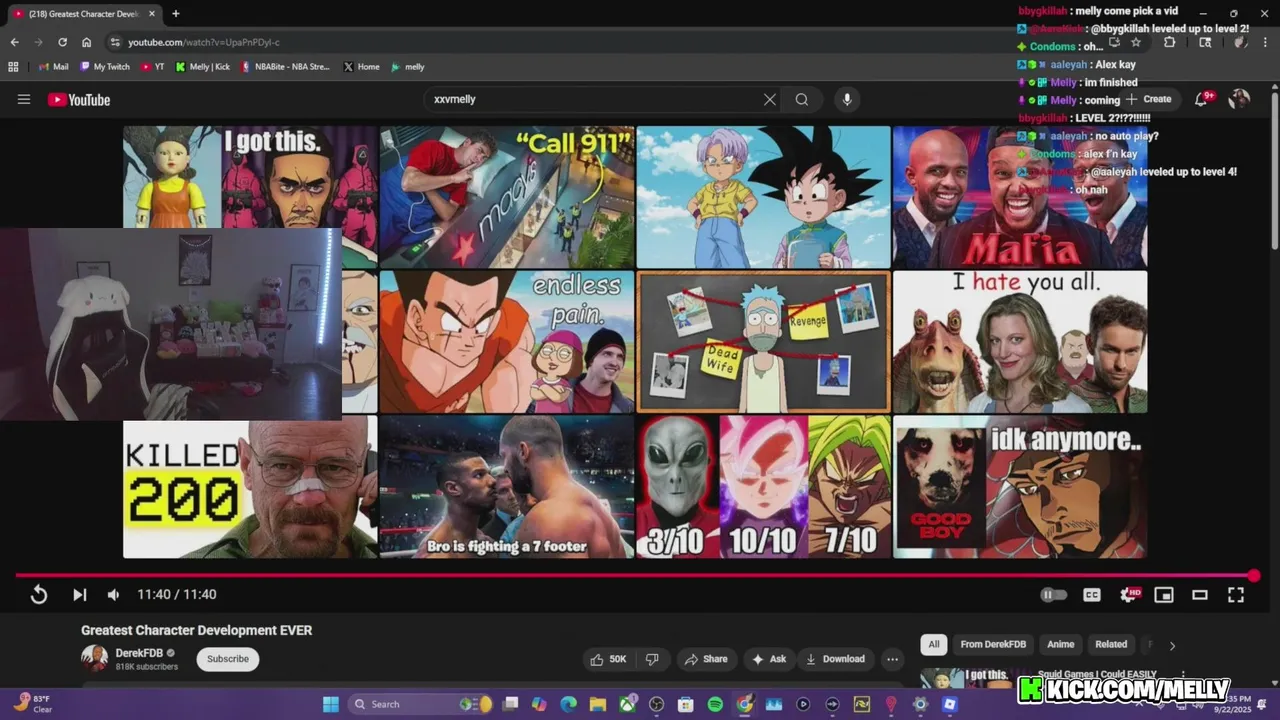Download the video
This screenshot has height=720, width=1280.
[x=835, y=659]
